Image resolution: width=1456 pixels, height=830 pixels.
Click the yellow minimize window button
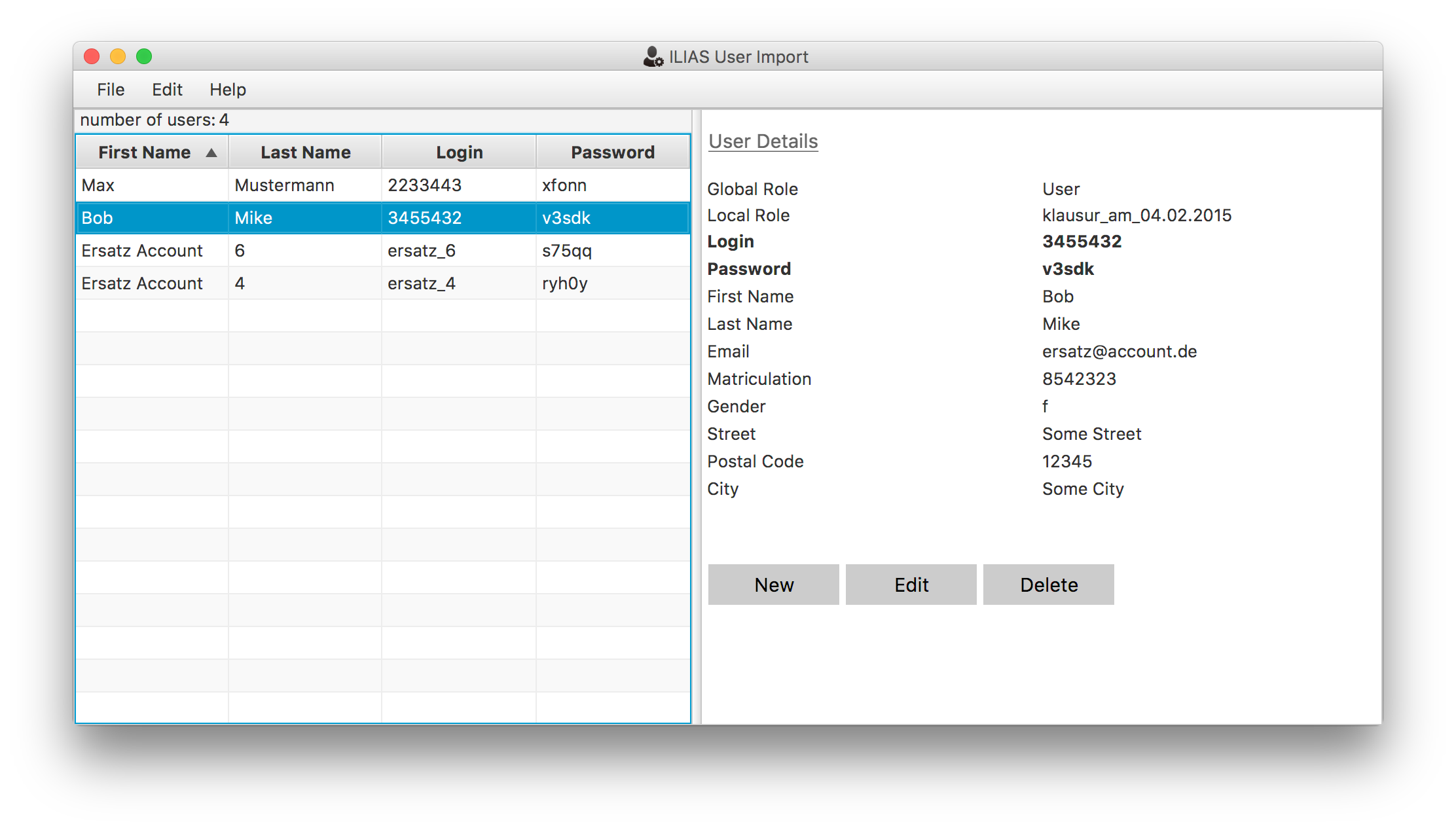click(x=118, y=57)
